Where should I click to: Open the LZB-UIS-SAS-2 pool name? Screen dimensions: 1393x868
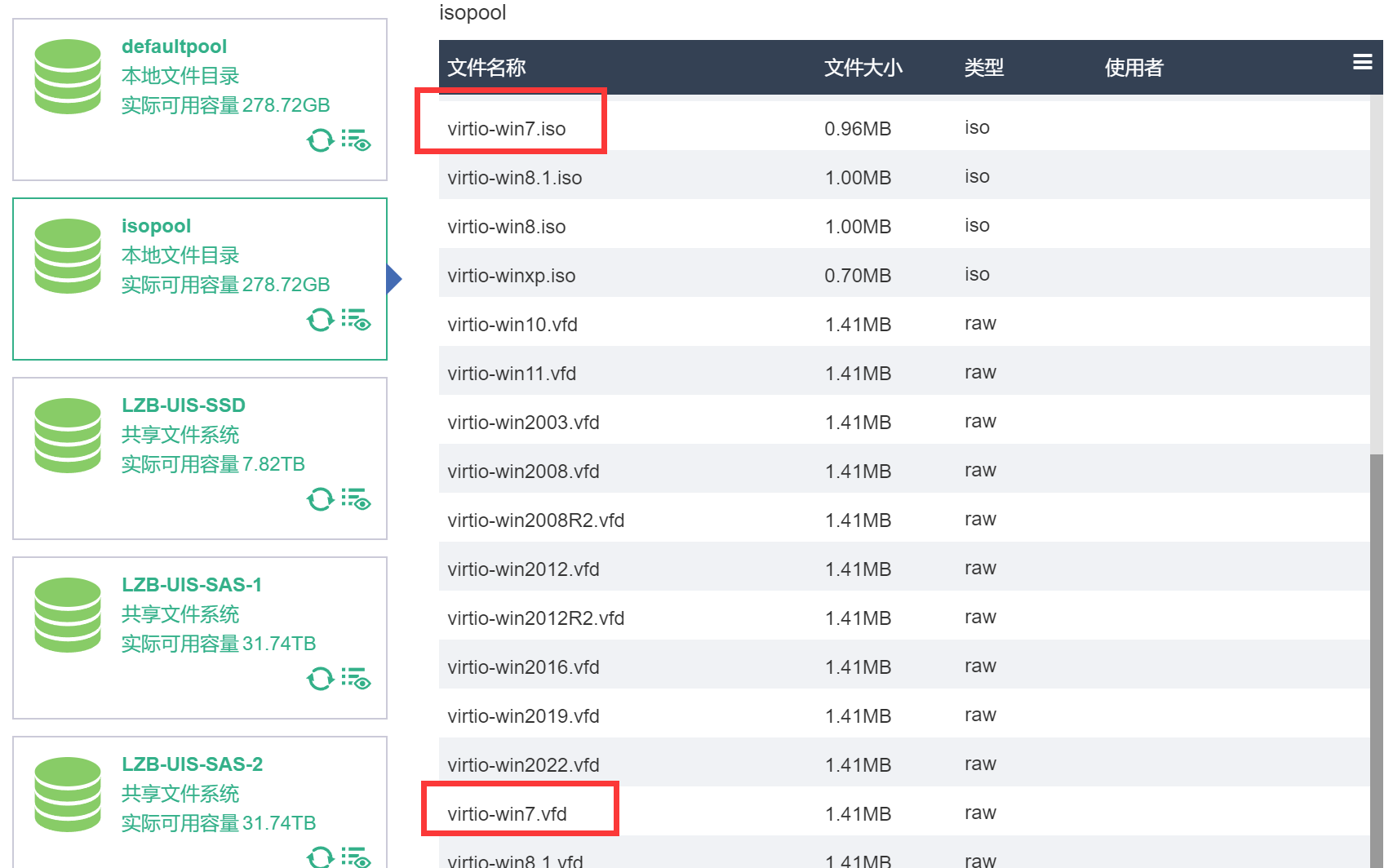193,764
